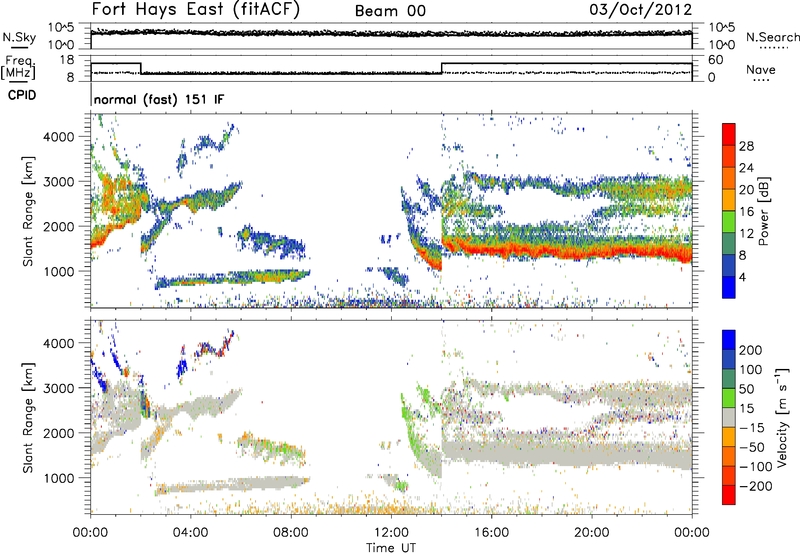
Task: Click the 'CPID' label
Action: [22, 95]
